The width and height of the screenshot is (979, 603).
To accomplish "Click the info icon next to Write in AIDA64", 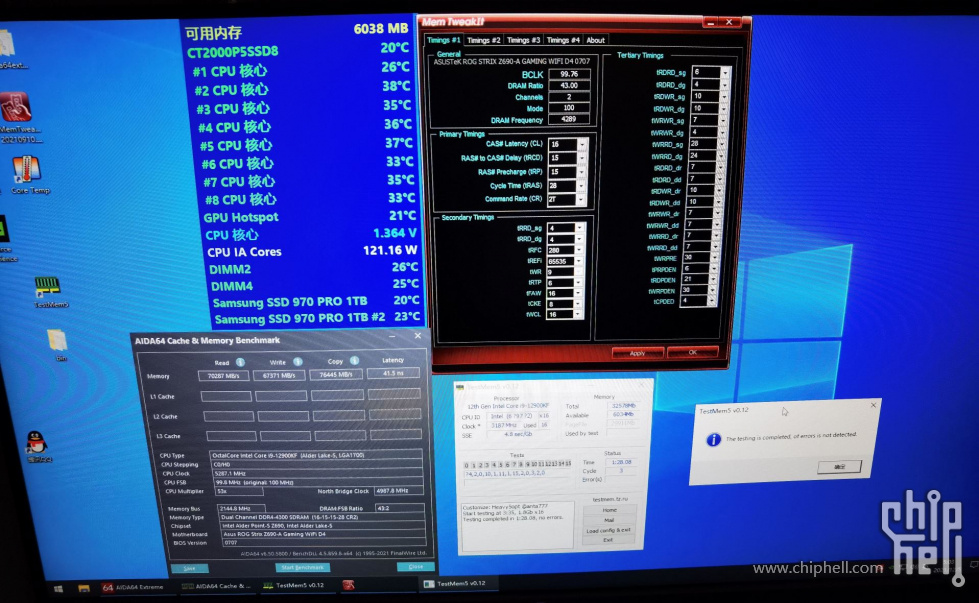I will [297, 361].
